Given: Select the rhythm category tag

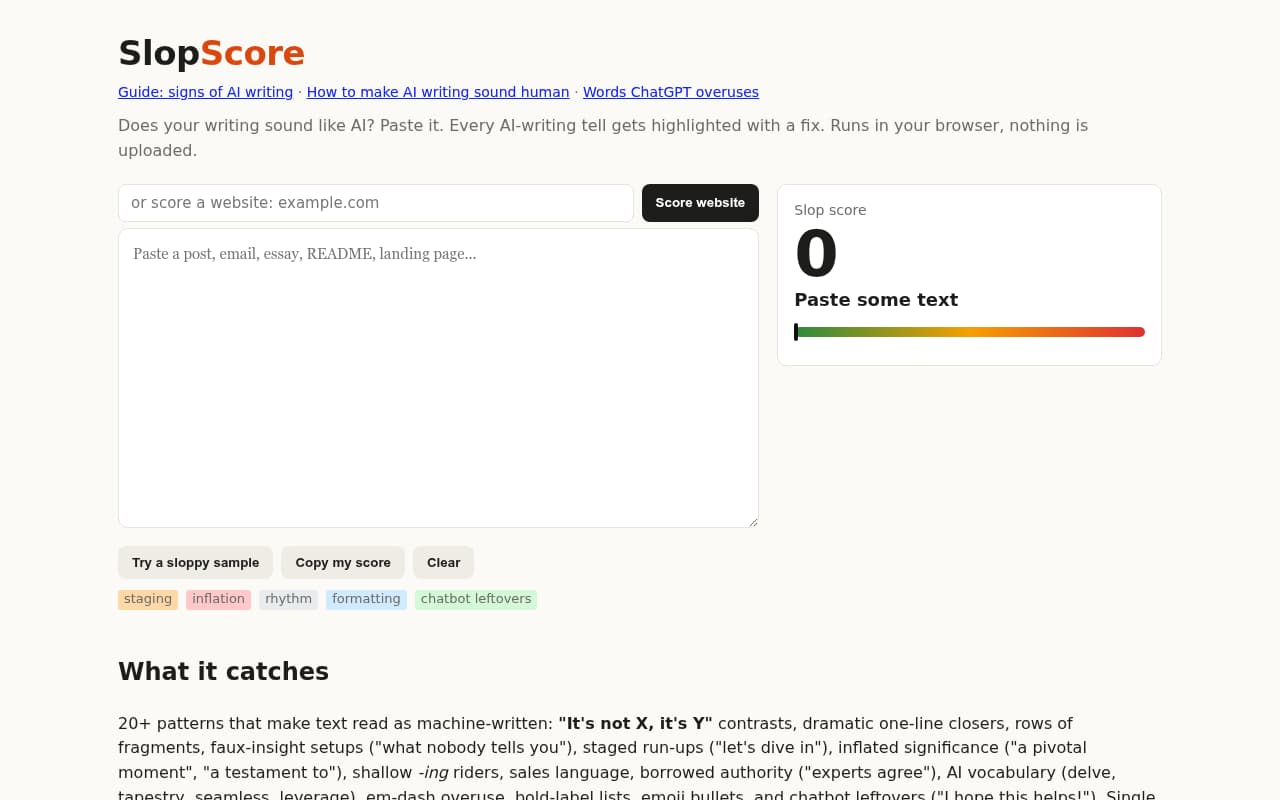Looking at the screenshot, I should (x=288, y=599).
